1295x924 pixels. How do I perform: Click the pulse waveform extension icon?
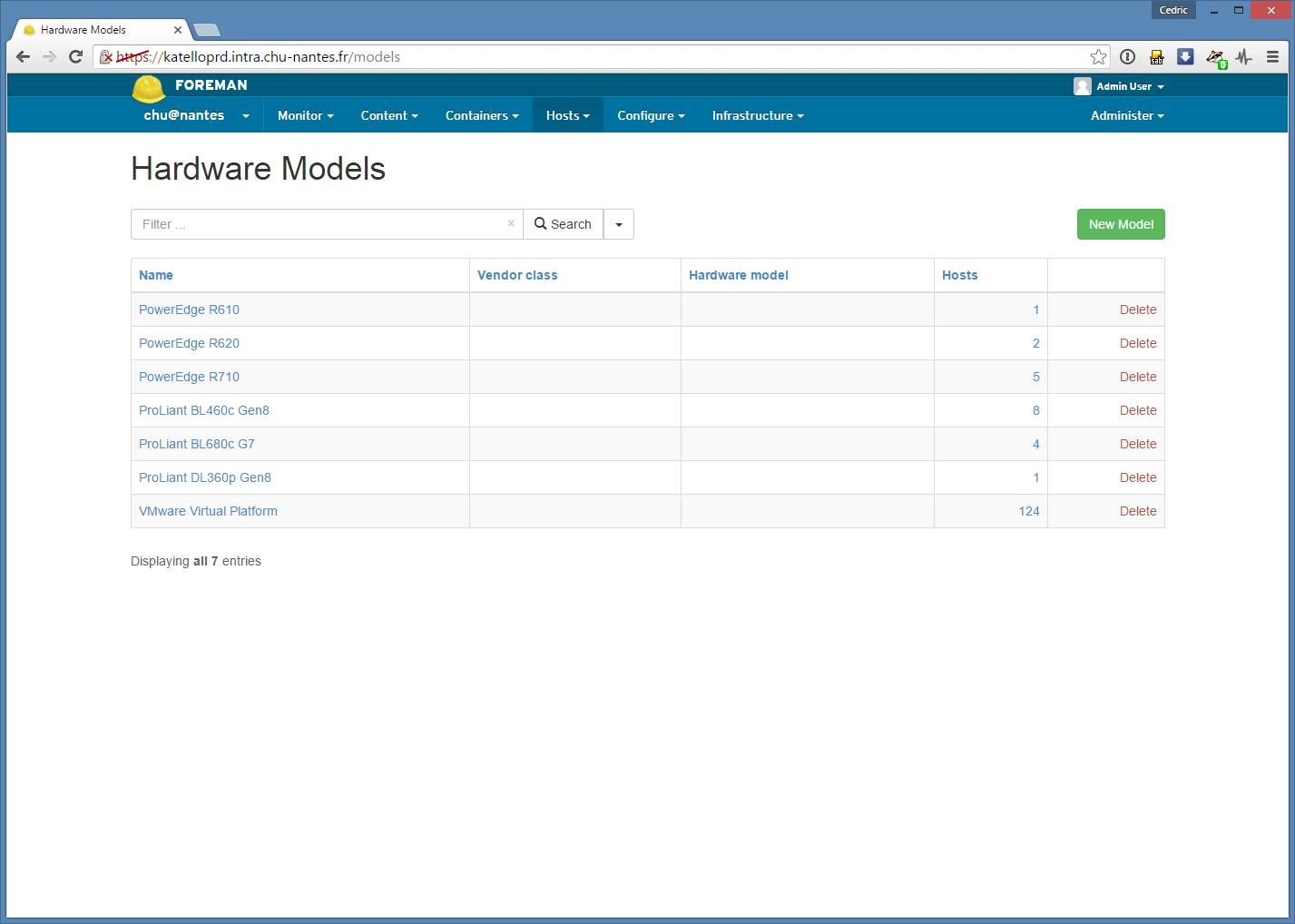[x=1243, y=57]
